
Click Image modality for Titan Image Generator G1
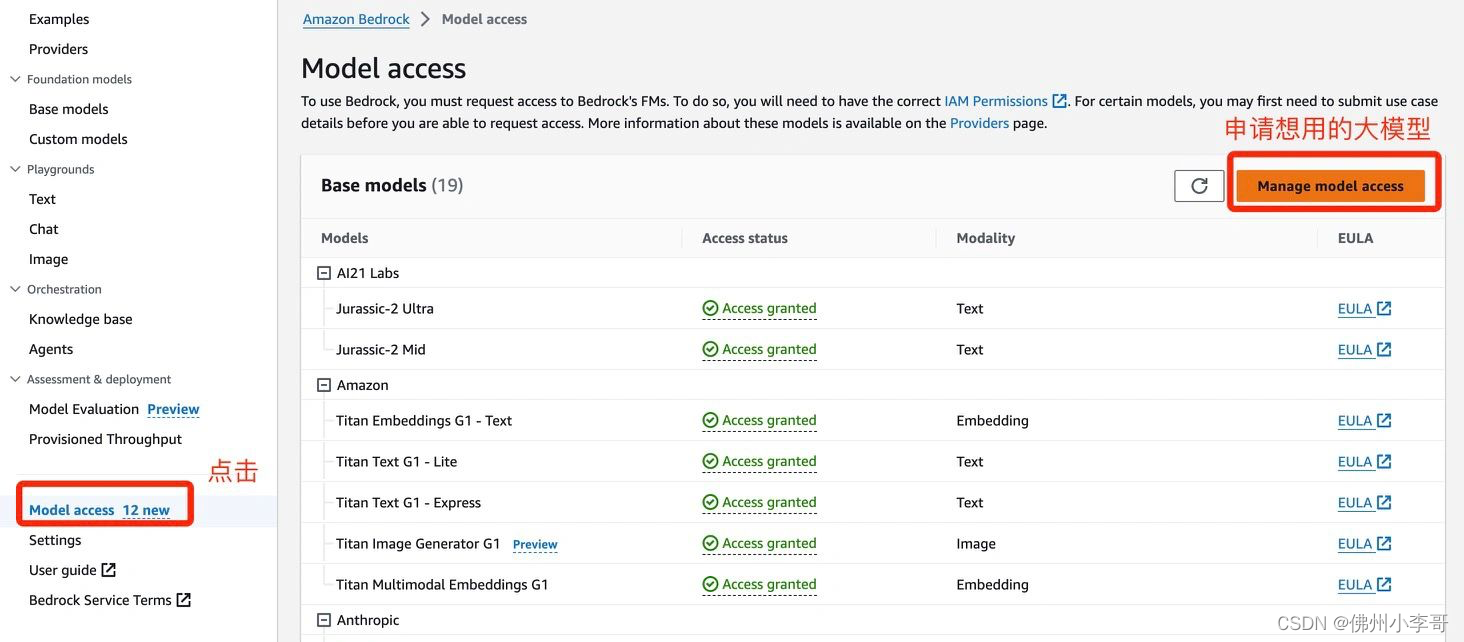[x=976, y=543]
